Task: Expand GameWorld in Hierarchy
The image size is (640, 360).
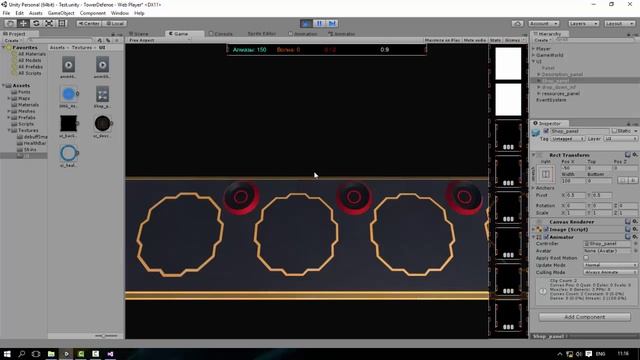Action: click(533, 55)
